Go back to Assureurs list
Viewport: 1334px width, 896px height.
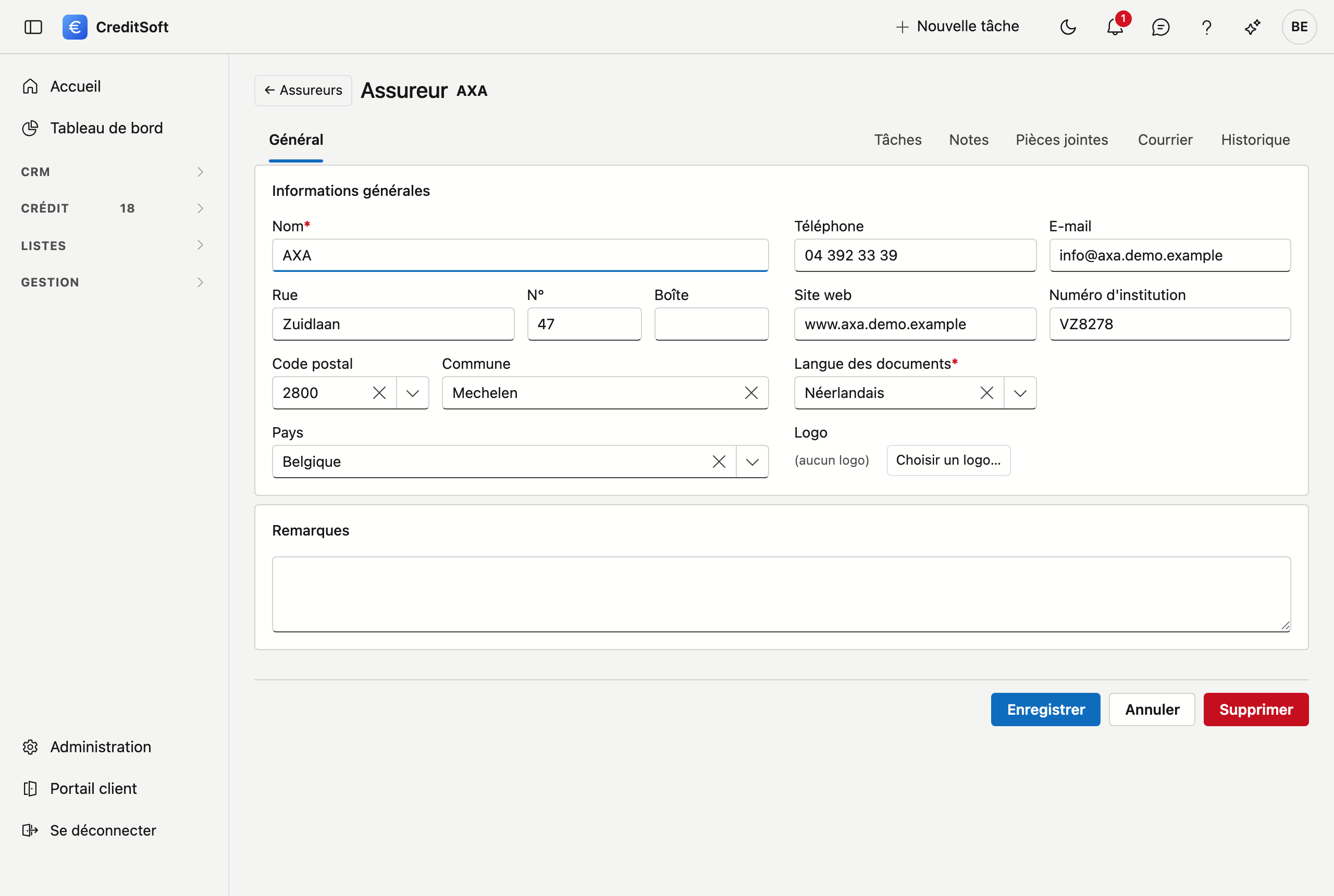(x=303, y=90)
